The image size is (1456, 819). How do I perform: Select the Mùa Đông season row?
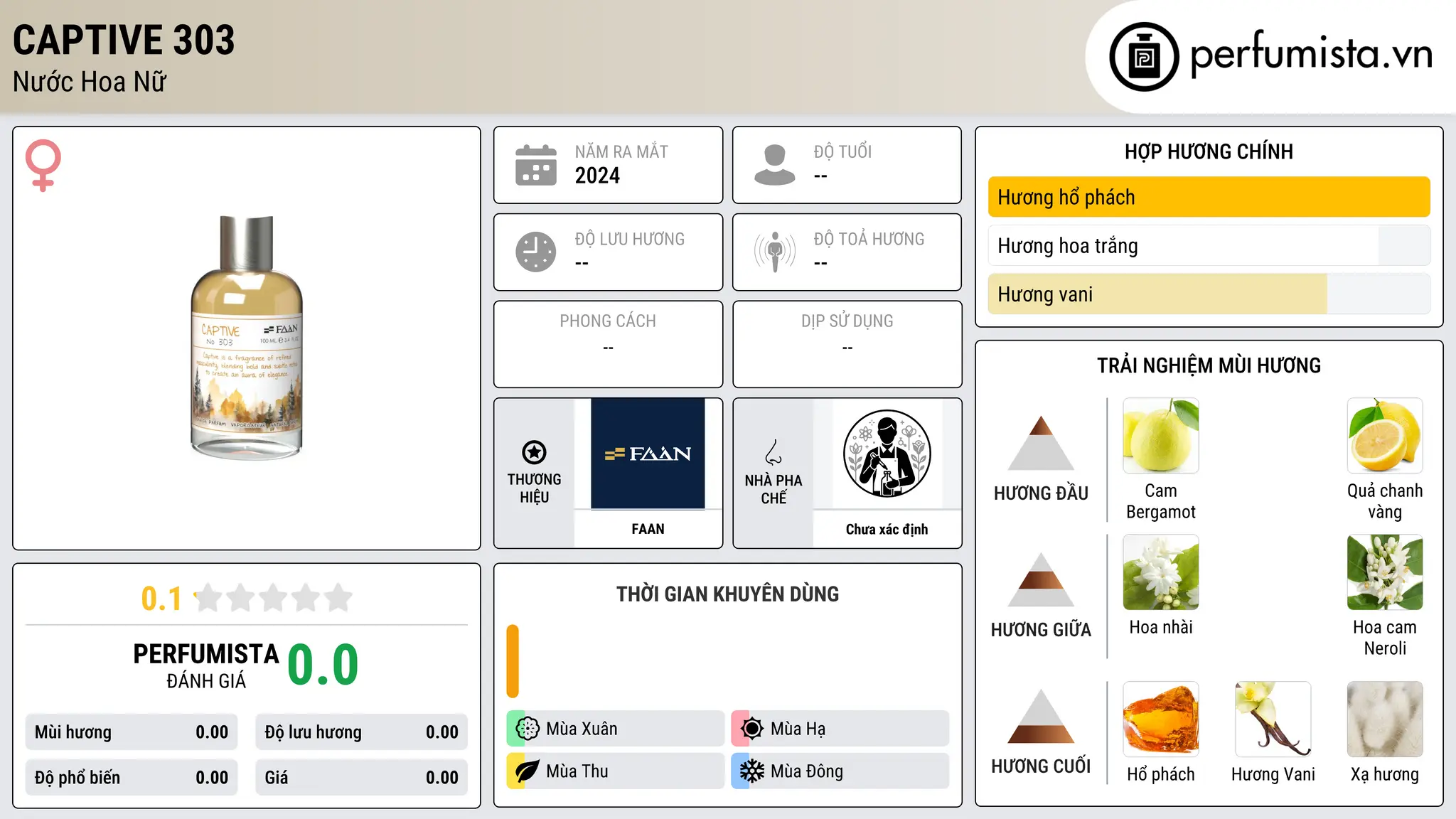point(840,771)
